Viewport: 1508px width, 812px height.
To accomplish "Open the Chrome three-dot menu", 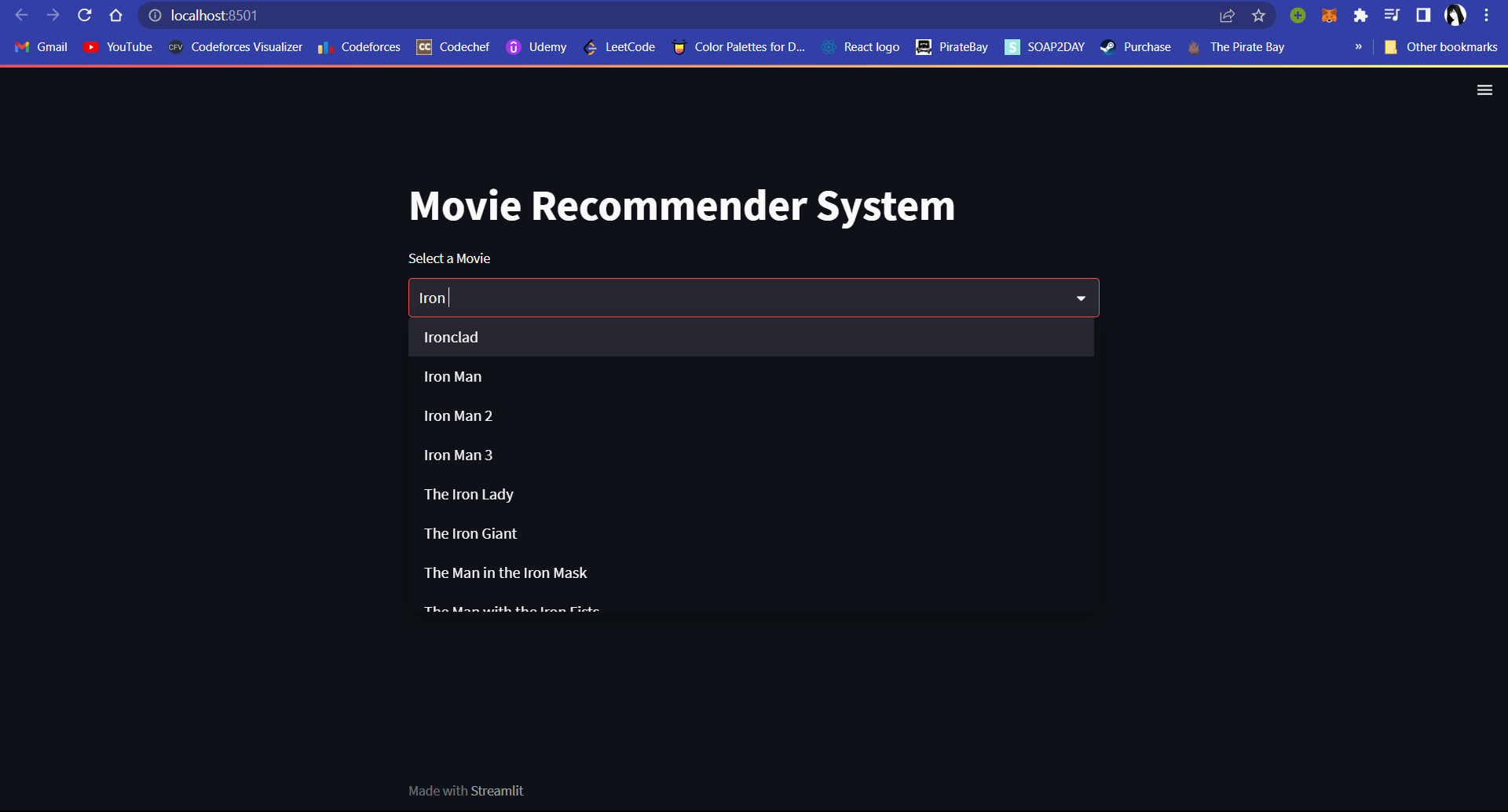I will (x=1486, y=15).
